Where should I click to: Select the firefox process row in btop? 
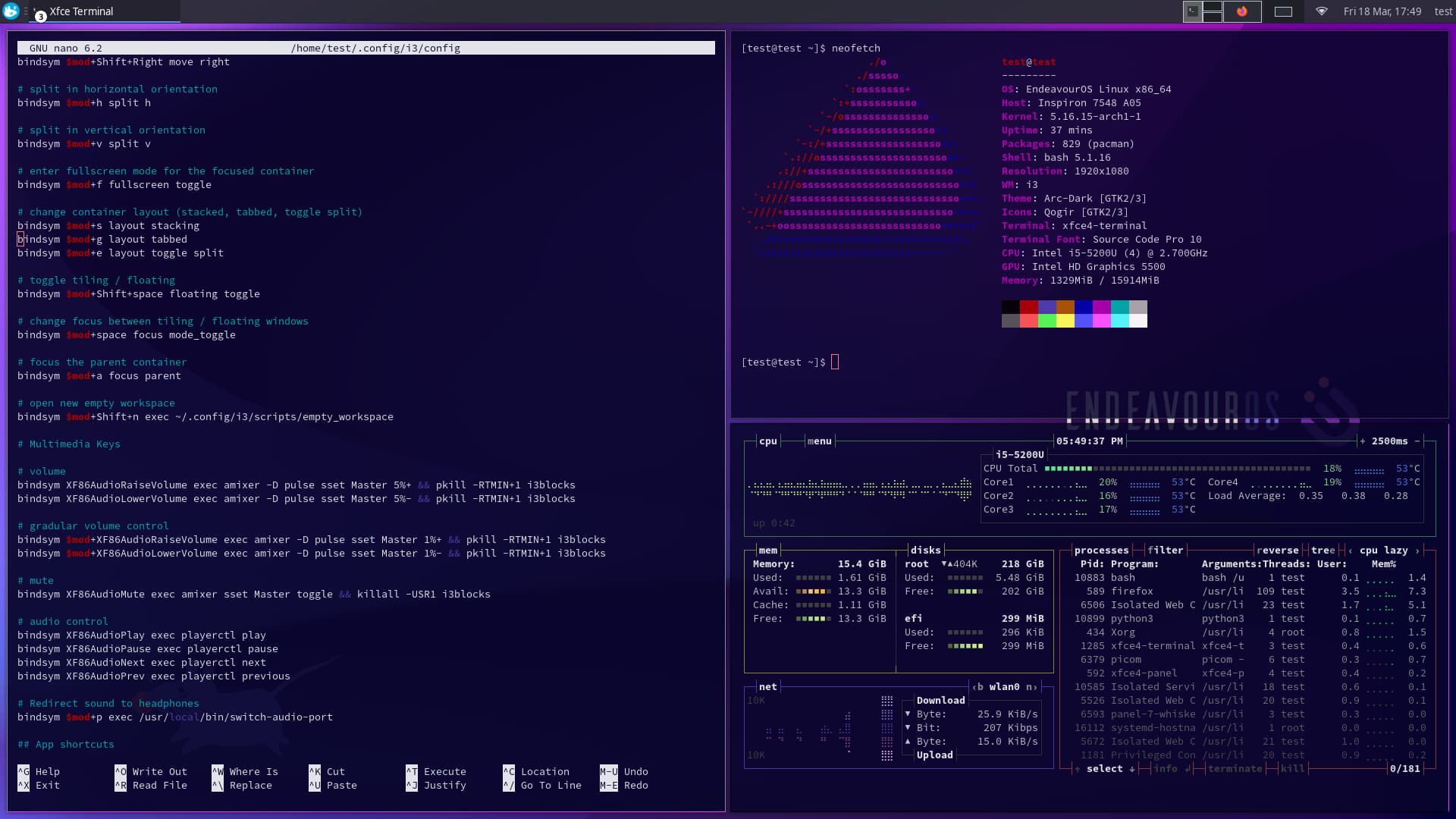1250,591
